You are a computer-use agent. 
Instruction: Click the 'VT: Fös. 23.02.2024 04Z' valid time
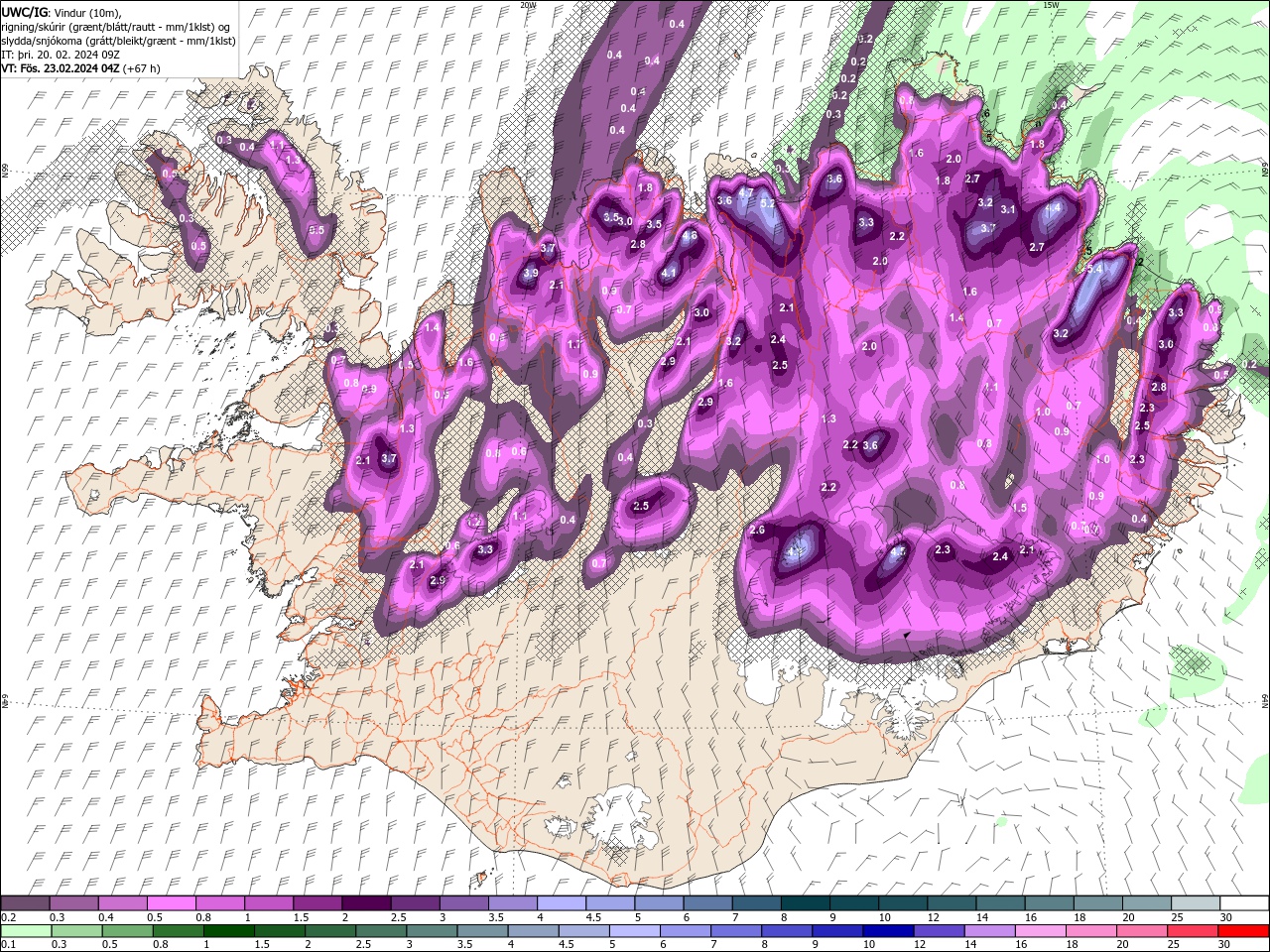pyautogui.click(x=61, y=68)
